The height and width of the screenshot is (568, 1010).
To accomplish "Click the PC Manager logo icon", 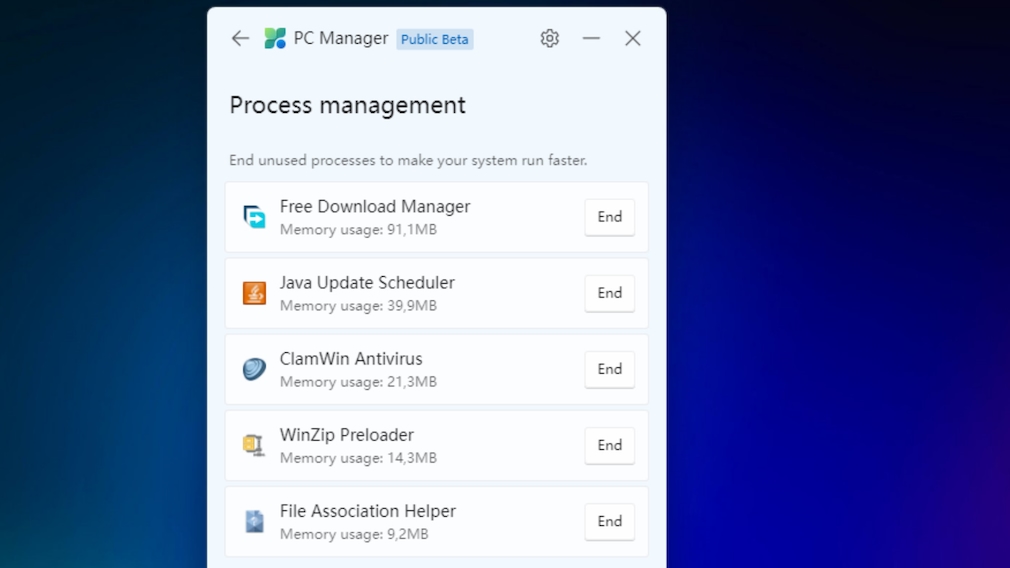I will tap(275, 39).
